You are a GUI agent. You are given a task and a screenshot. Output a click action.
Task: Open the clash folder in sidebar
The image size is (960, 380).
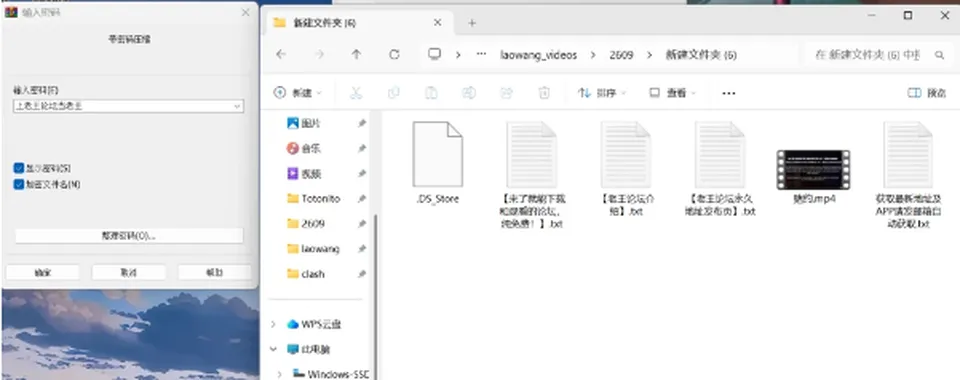[x=313, y=274]
